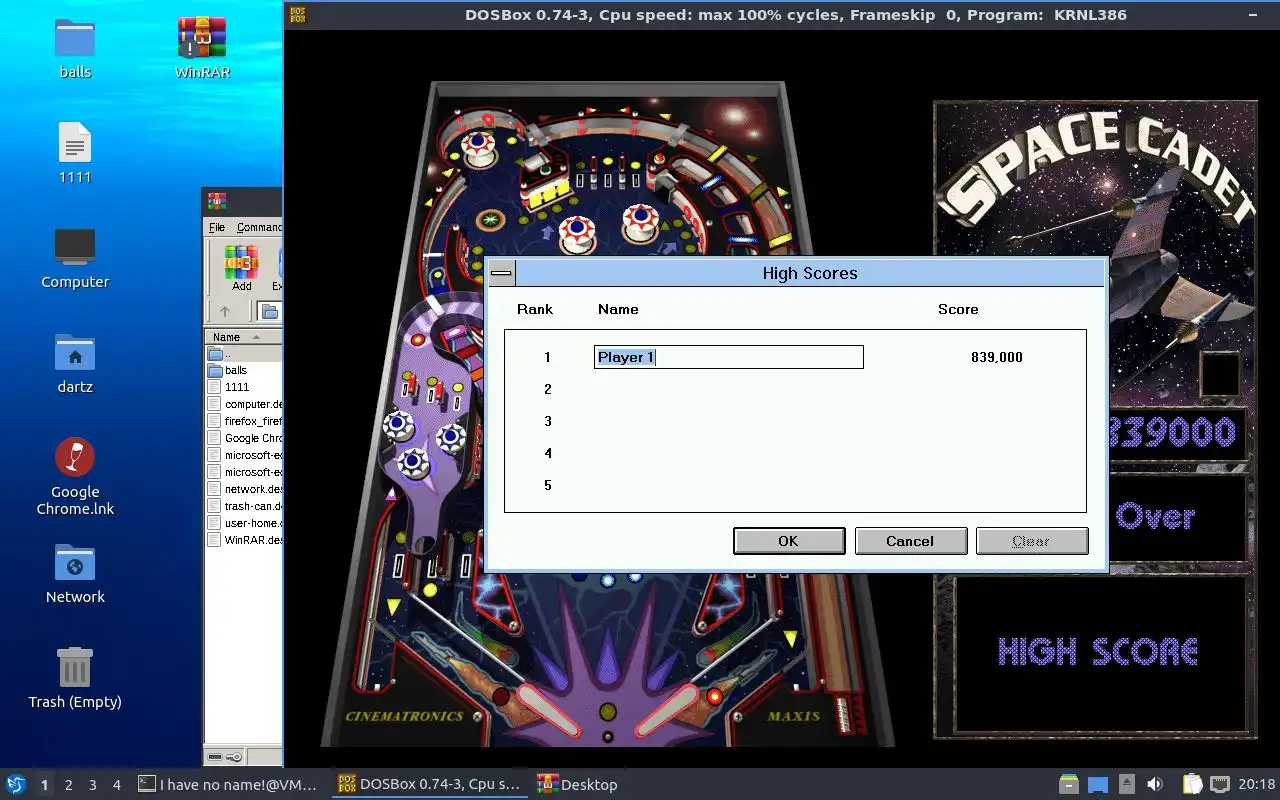Click the 839,000 score in High Scores

[997, 357]
